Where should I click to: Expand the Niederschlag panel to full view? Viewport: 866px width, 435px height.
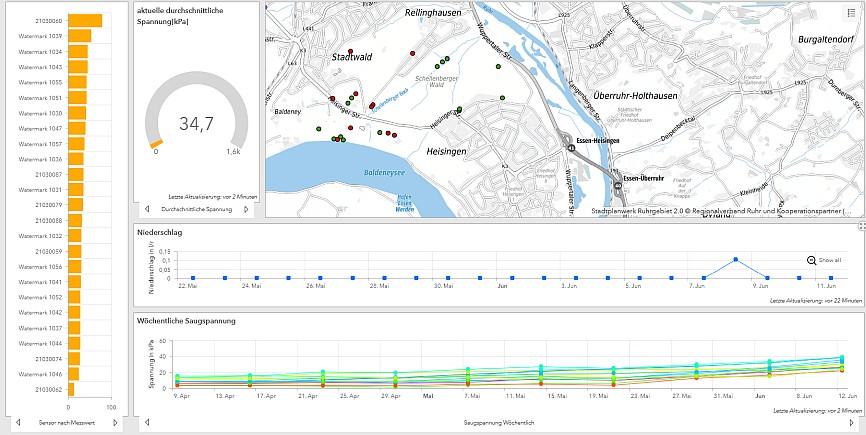[862, 226]
